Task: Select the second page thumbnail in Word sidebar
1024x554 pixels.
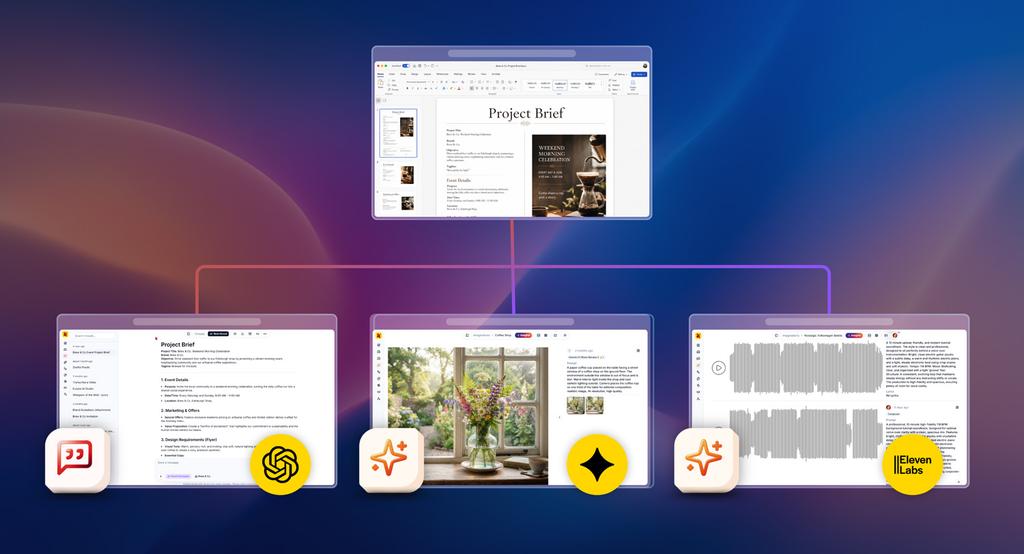Action: pos(399,174)
